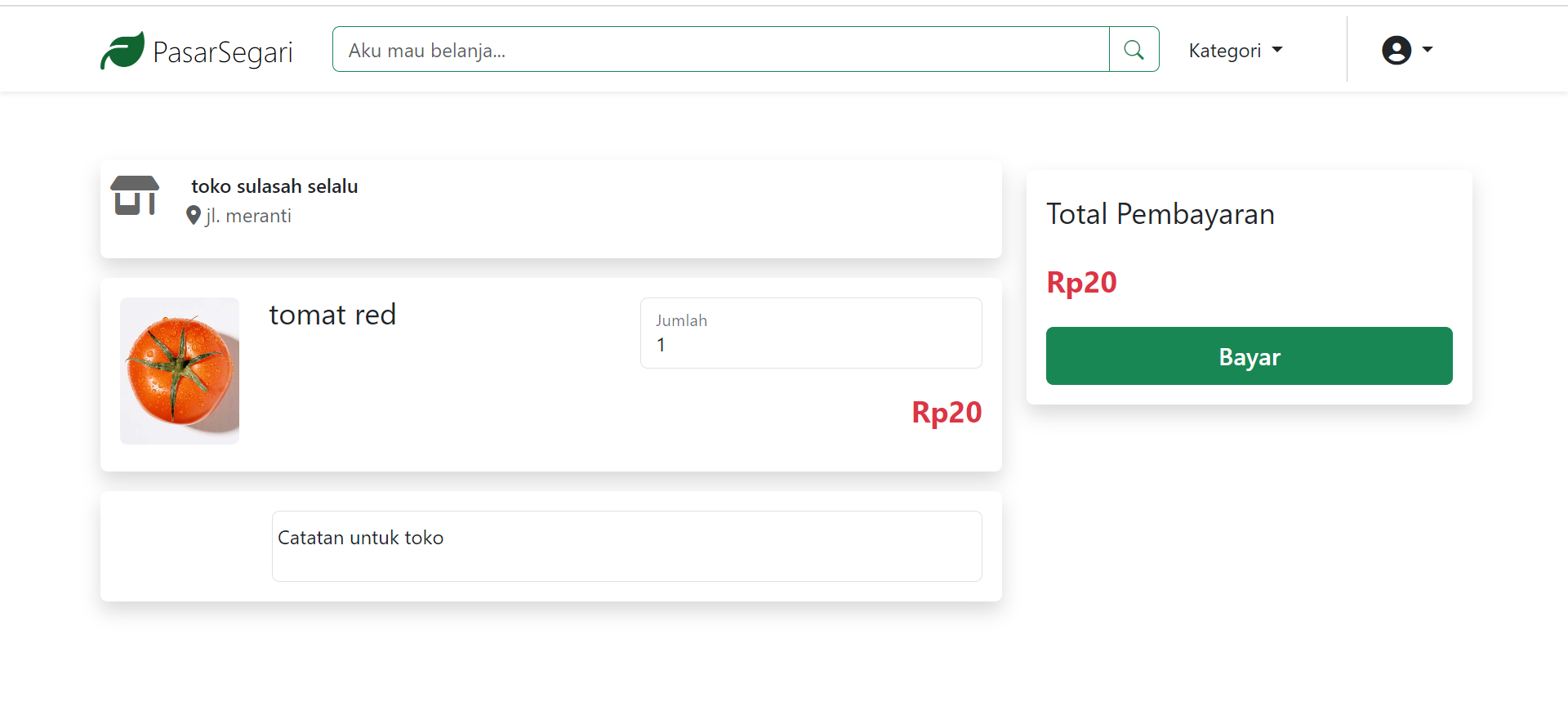Expand the account menu chevron

(x=1426, y=51)
